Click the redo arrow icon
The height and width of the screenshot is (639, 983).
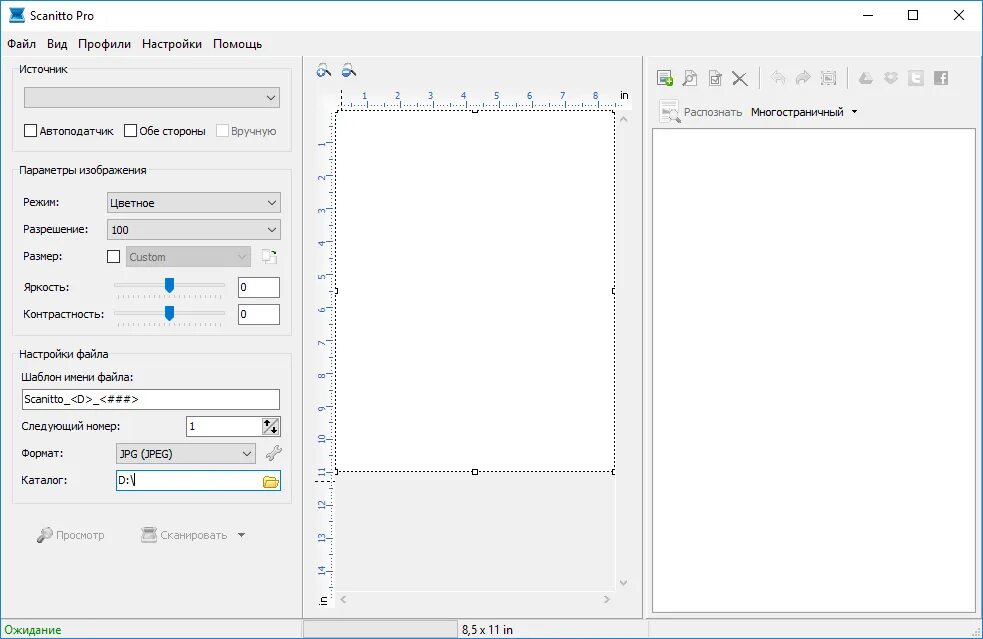tap(803, 78)
